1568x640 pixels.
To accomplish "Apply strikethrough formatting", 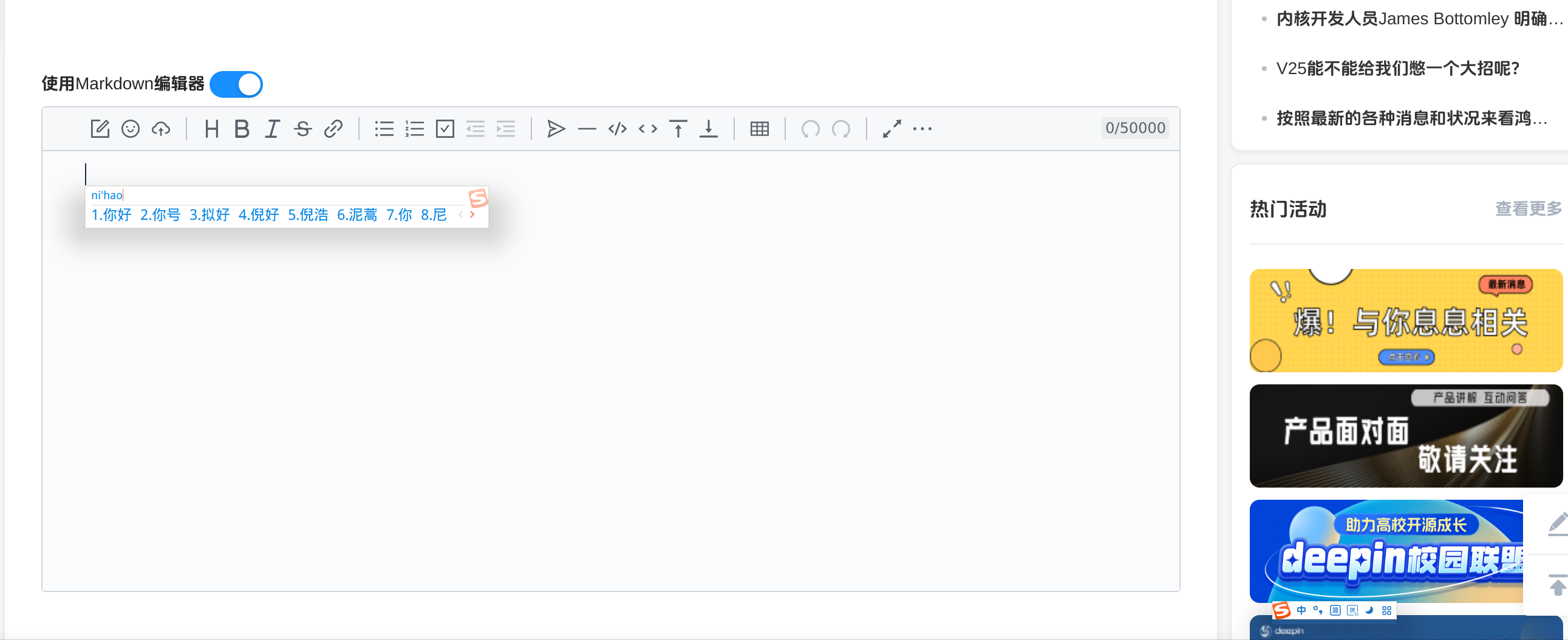I will tap(302, 128).
